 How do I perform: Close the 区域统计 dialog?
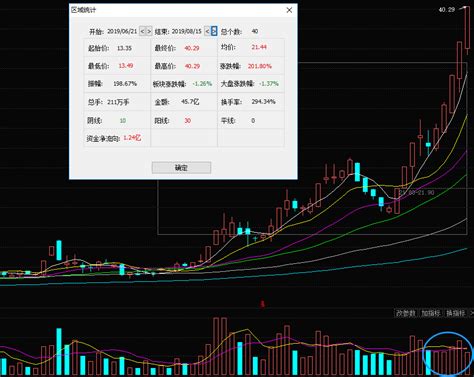coord(289,10)
